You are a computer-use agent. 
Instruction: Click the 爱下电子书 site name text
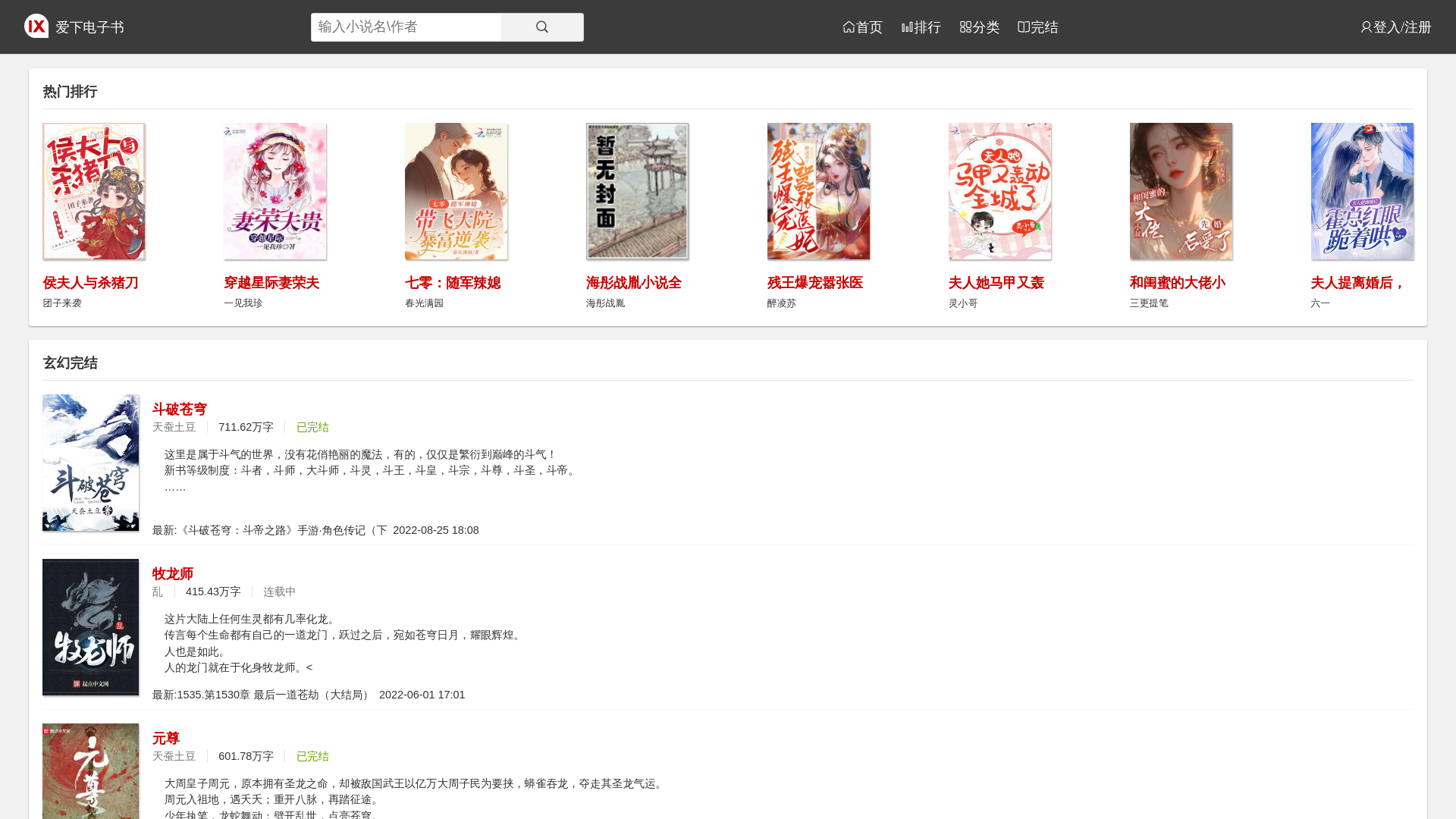point(89,27)
